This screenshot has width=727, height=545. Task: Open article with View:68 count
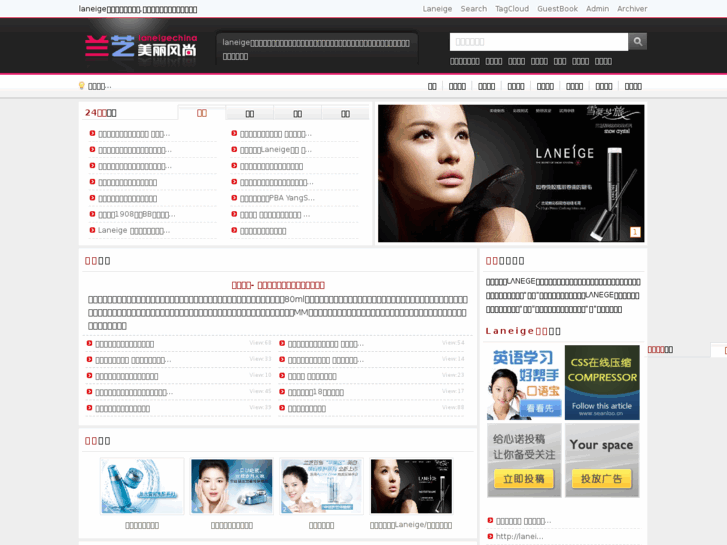[125, 344]
